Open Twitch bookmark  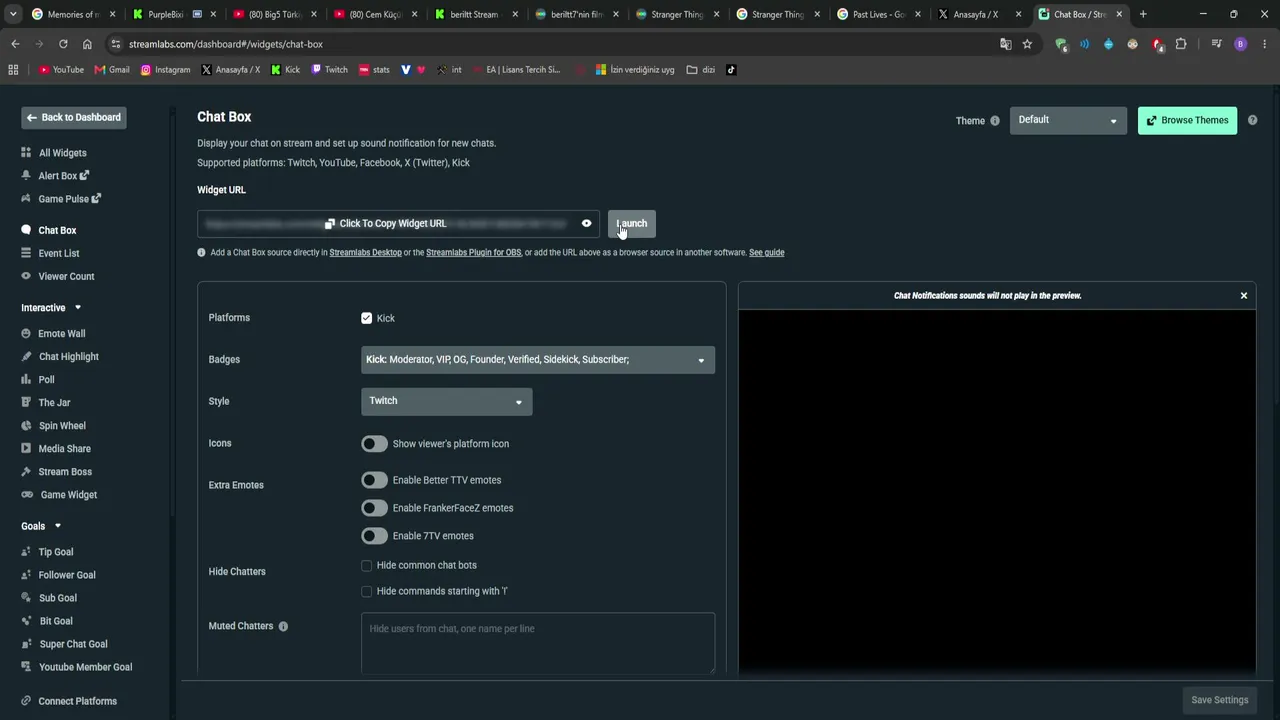click(x=330, y=70)
